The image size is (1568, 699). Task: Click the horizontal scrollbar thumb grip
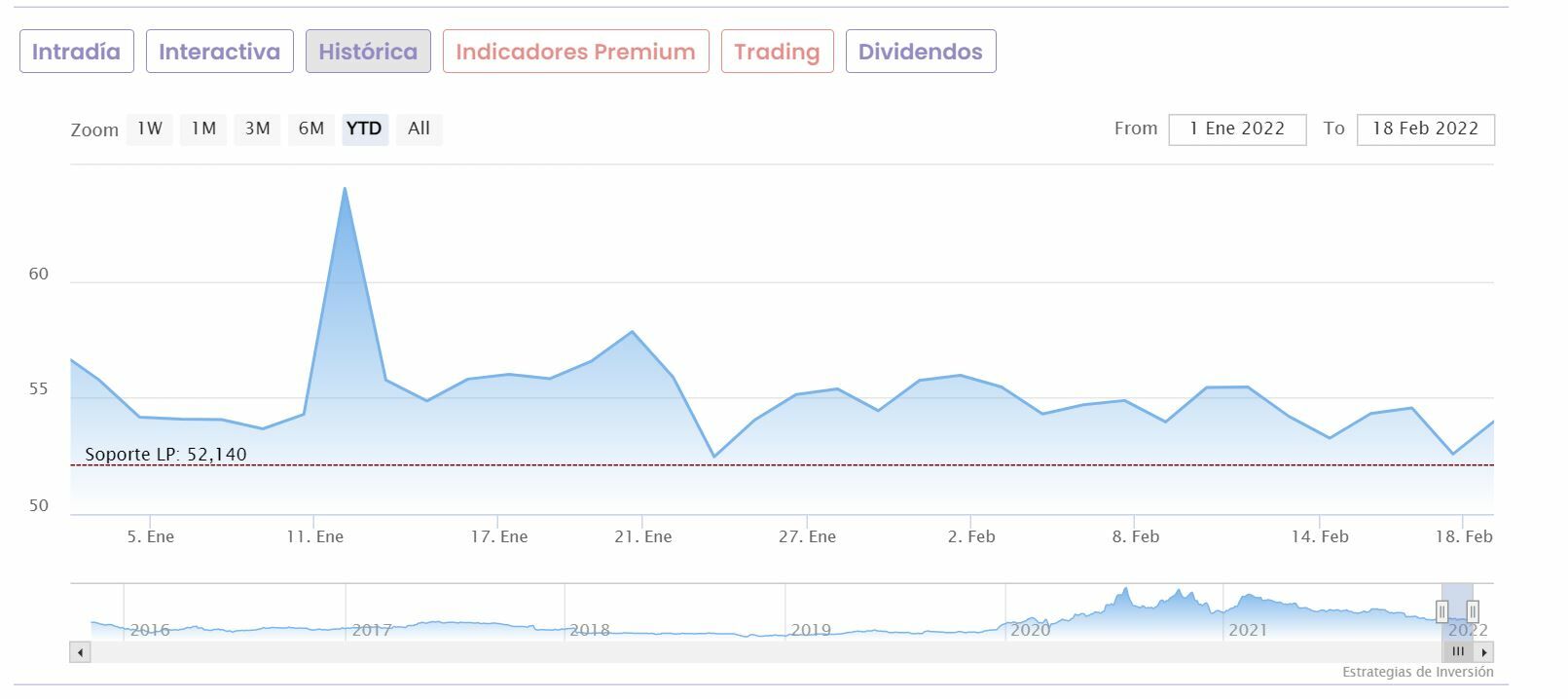point(1457,652)
